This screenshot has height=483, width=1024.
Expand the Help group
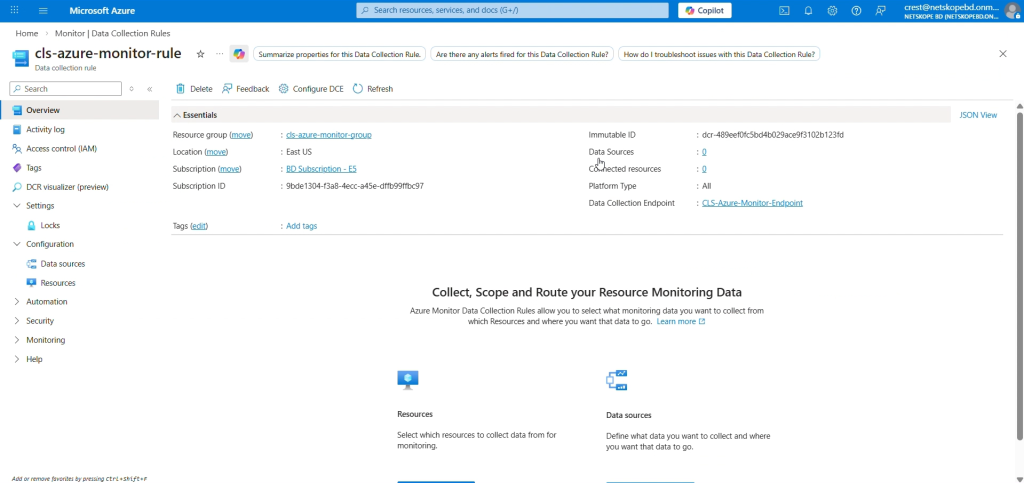pos(17,359)
